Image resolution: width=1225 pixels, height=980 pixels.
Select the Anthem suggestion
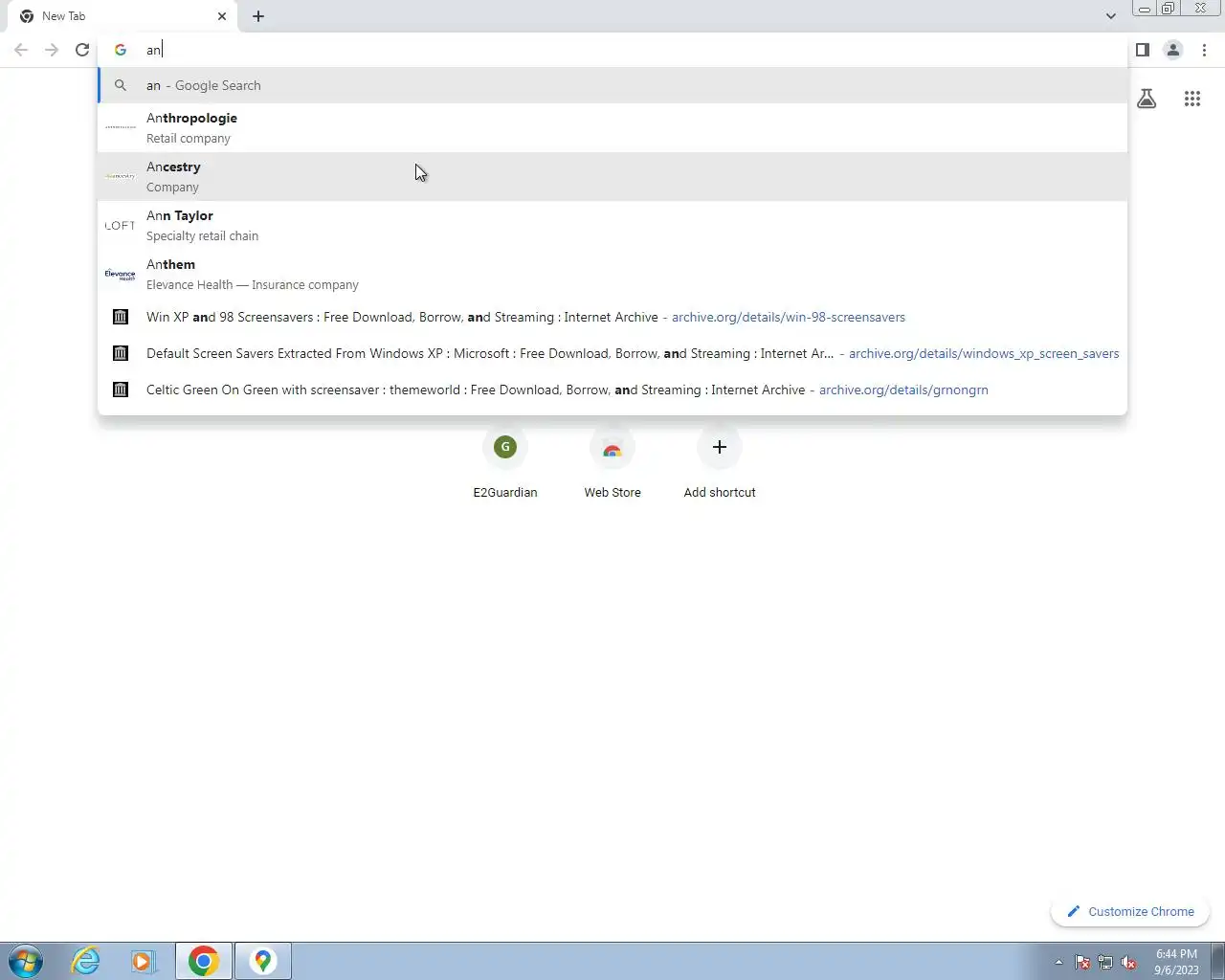click(612, 274)
